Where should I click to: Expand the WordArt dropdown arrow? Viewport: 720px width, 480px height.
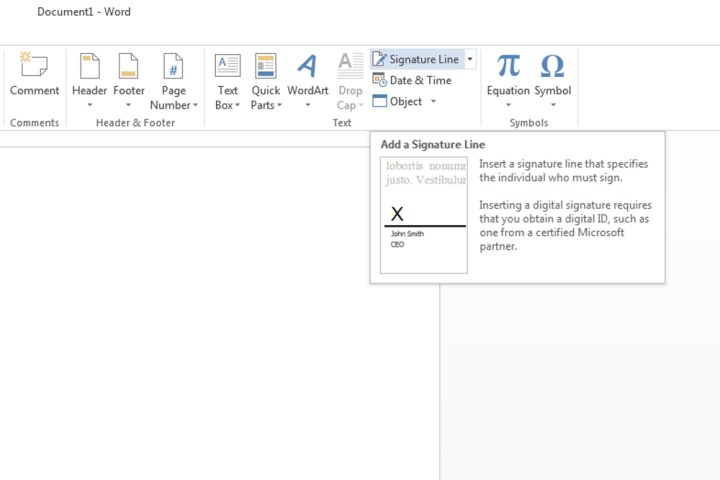coord(308,105)
